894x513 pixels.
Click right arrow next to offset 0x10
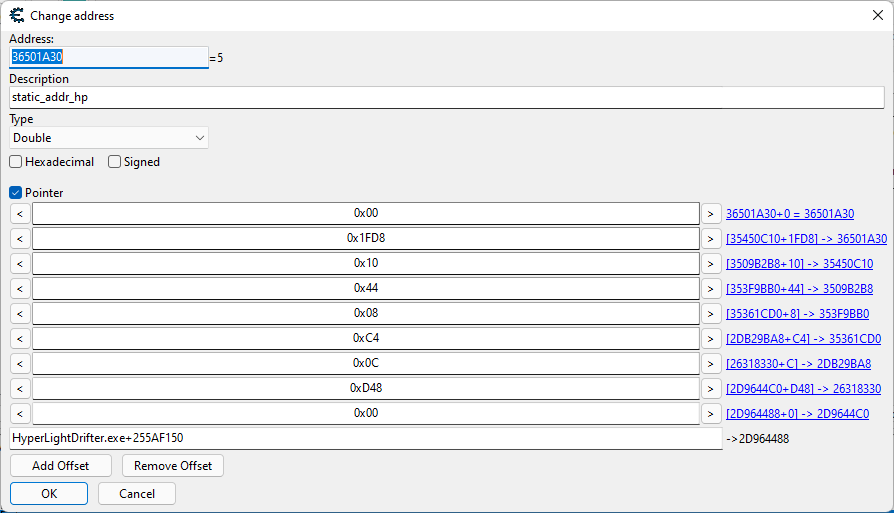coord(711,264)
